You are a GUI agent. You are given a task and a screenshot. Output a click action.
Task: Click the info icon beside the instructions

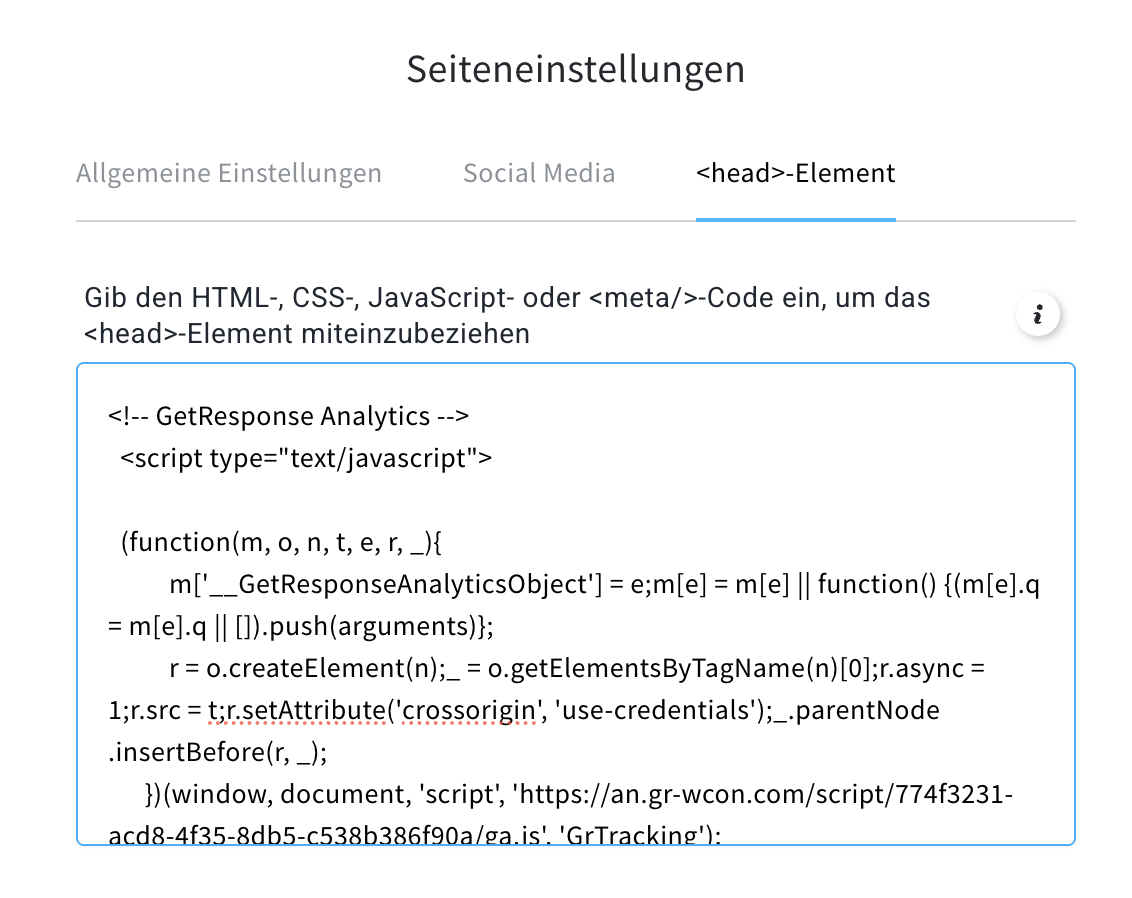(1037, 315)
